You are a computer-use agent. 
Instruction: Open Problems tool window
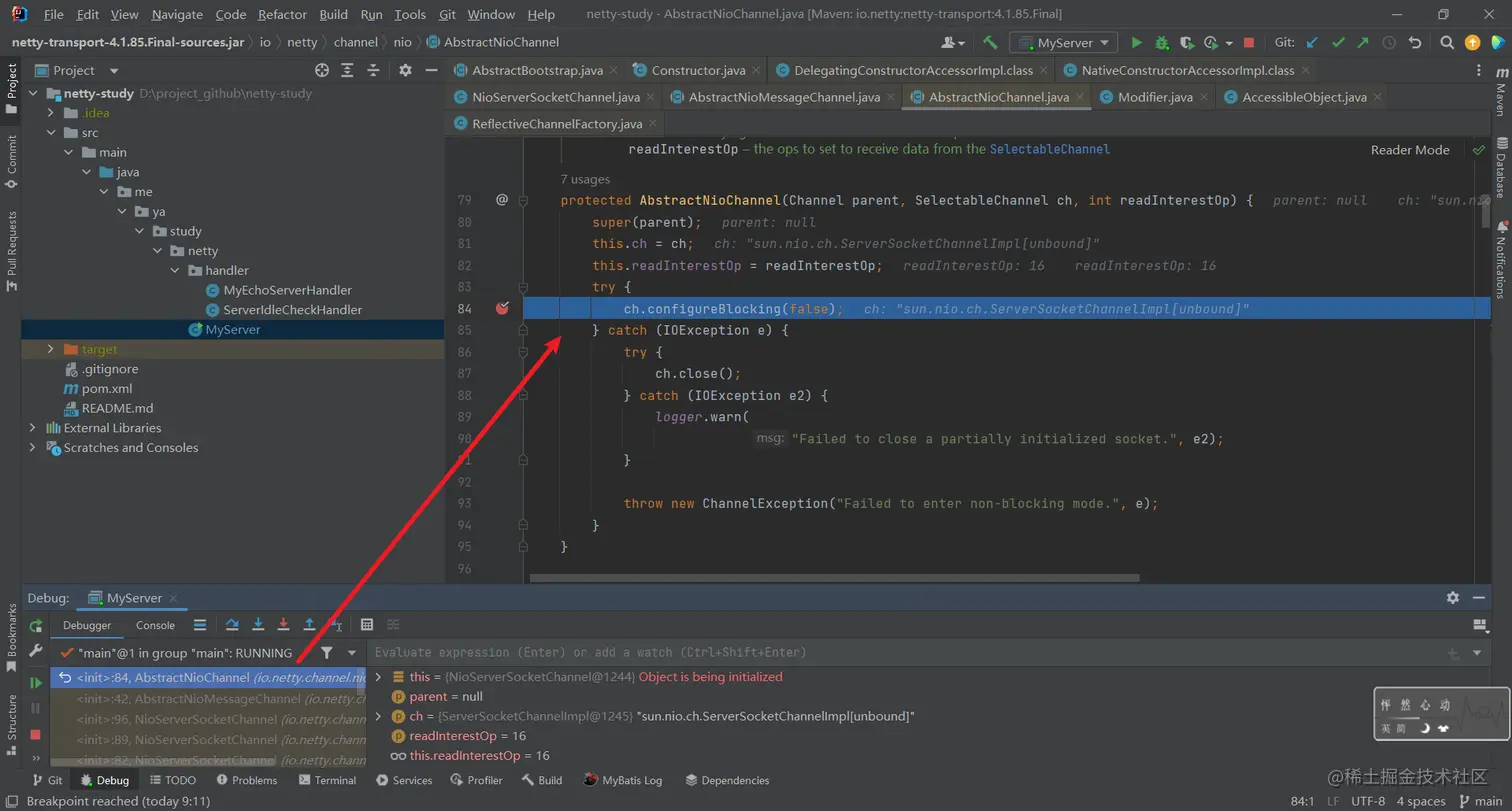245,780
